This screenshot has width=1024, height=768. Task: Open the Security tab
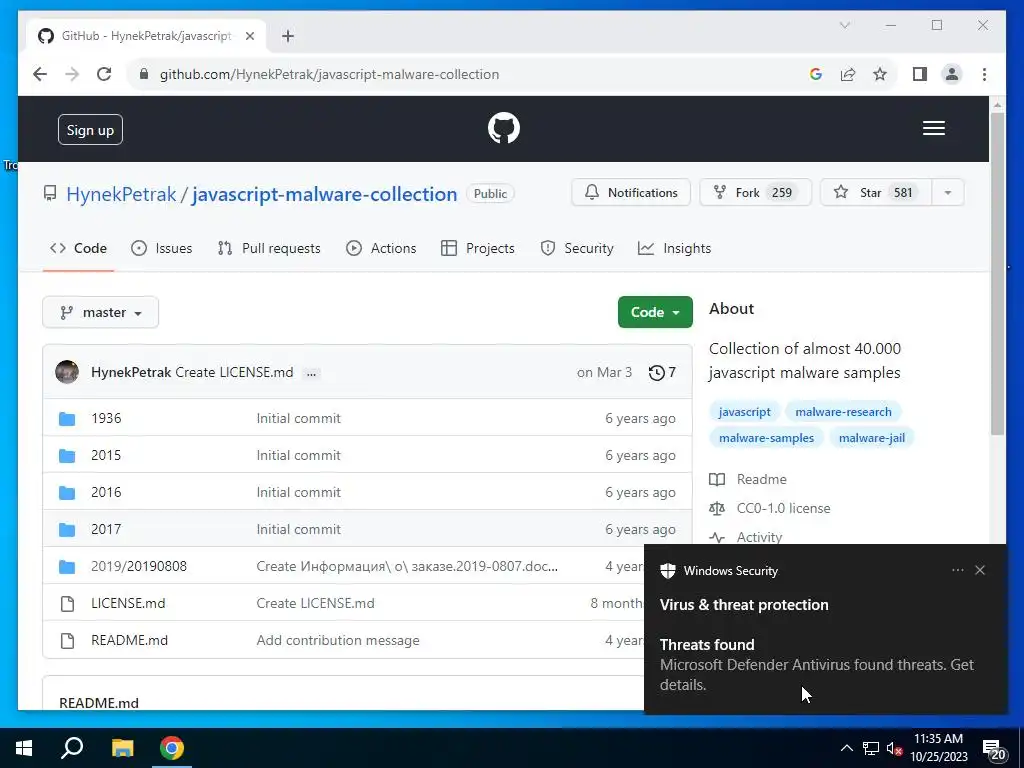click(577, 248)
